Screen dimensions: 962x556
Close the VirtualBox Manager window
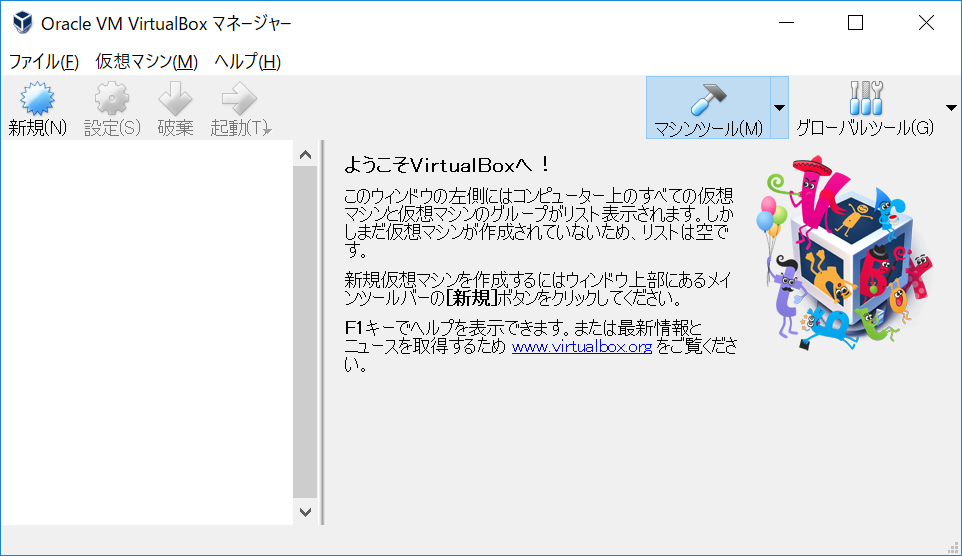(926, 23)
